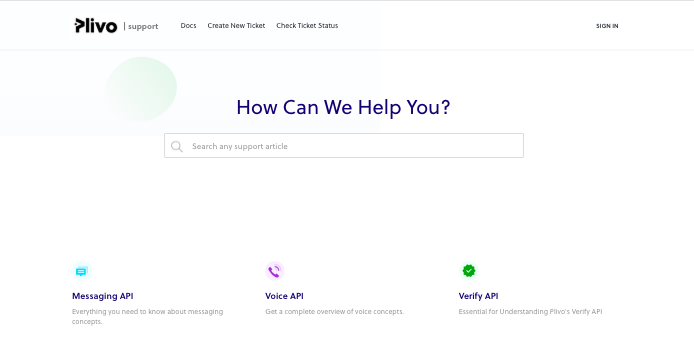694x361 pixels.
Task: Open the Verify API green checkmark badge
Action: click(468, 271)
